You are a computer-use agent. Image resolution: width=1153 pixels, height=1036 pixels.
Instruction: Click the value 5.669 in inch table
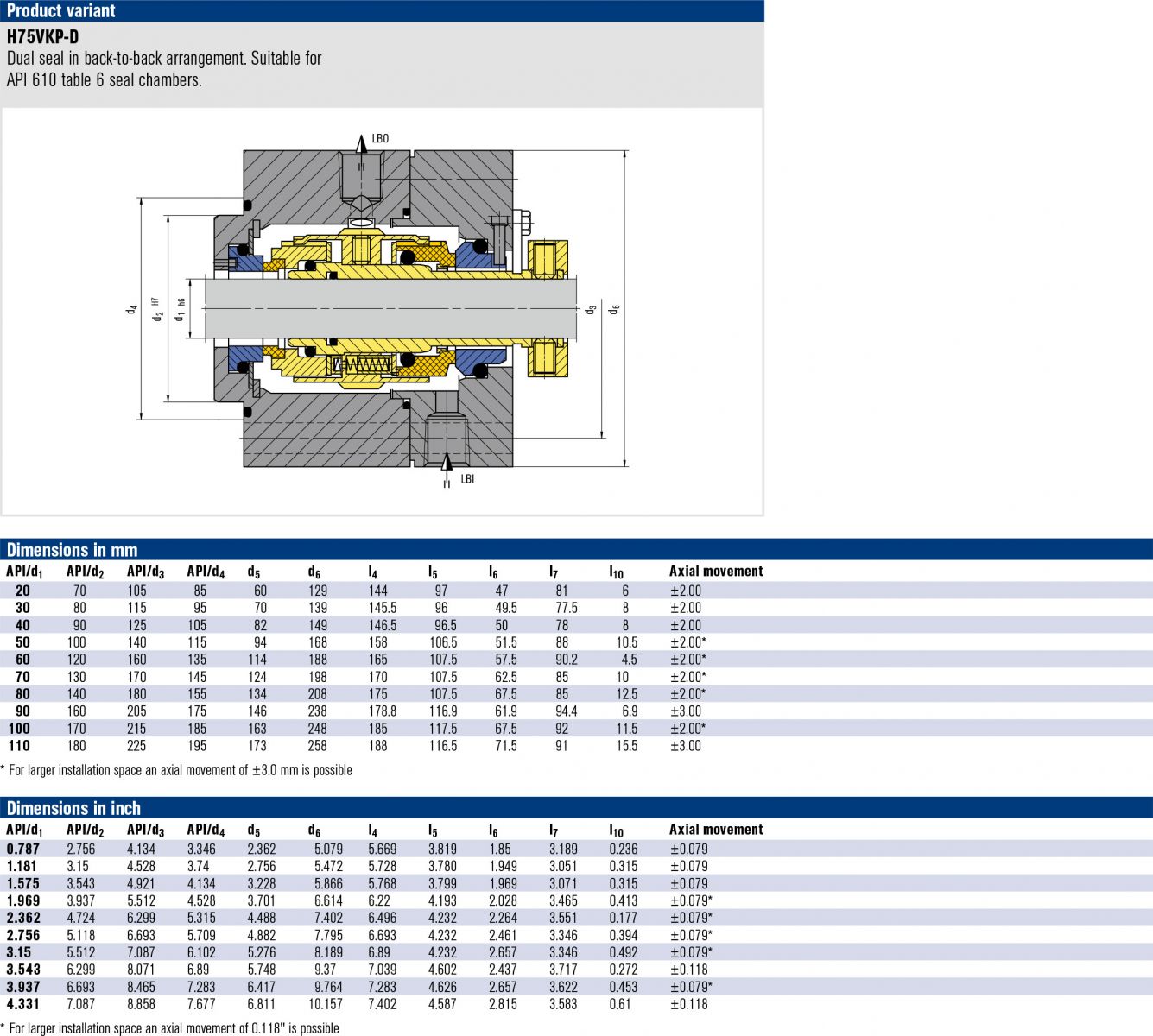(383, 849)
